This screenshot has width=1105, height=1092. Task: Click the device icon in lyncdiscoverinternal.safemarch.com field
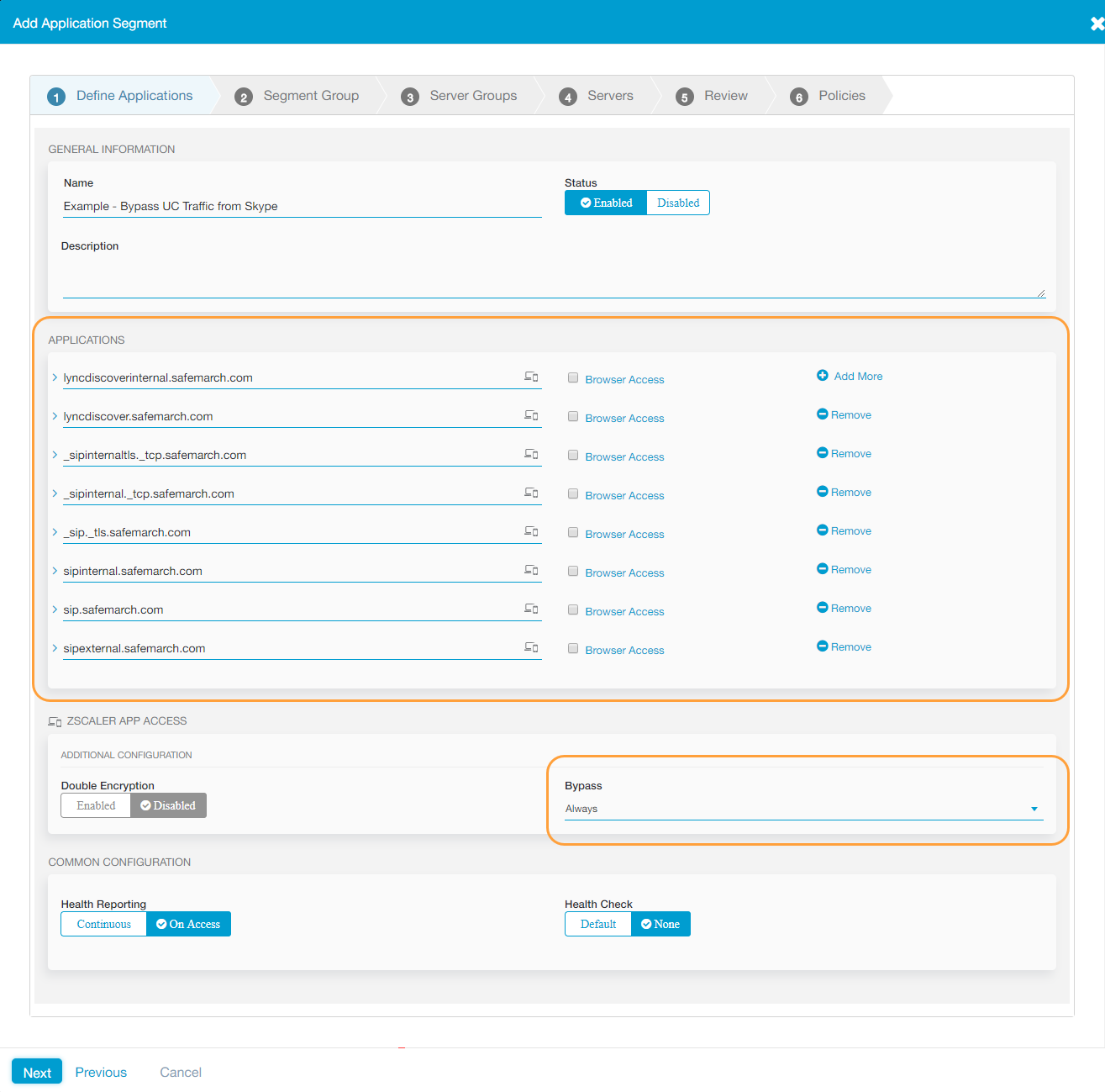(x=531, y=377)
